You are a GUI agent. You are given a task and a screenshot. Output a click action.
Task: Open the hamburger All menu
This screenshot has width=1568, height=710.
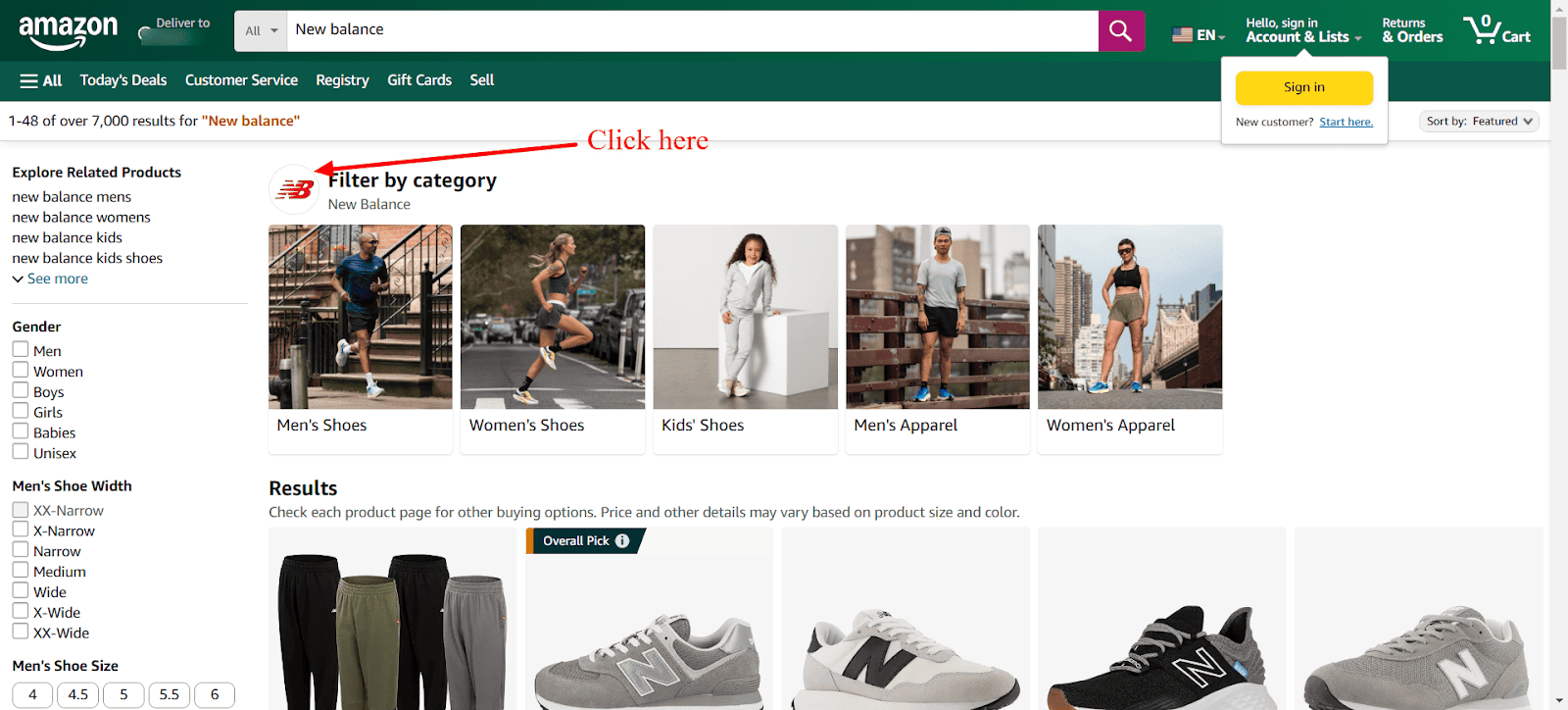[40, 80]
